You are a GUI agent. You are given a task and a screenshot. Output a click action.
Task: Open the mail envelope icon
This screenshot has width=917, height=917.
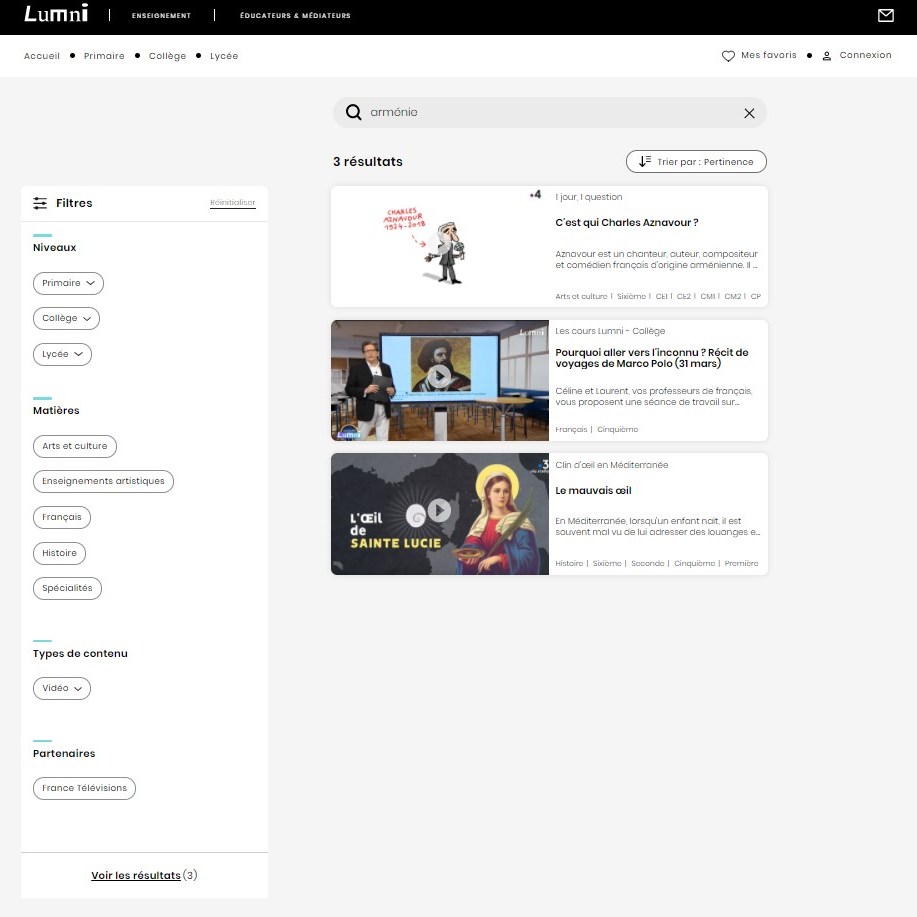[x=885, y=15]
